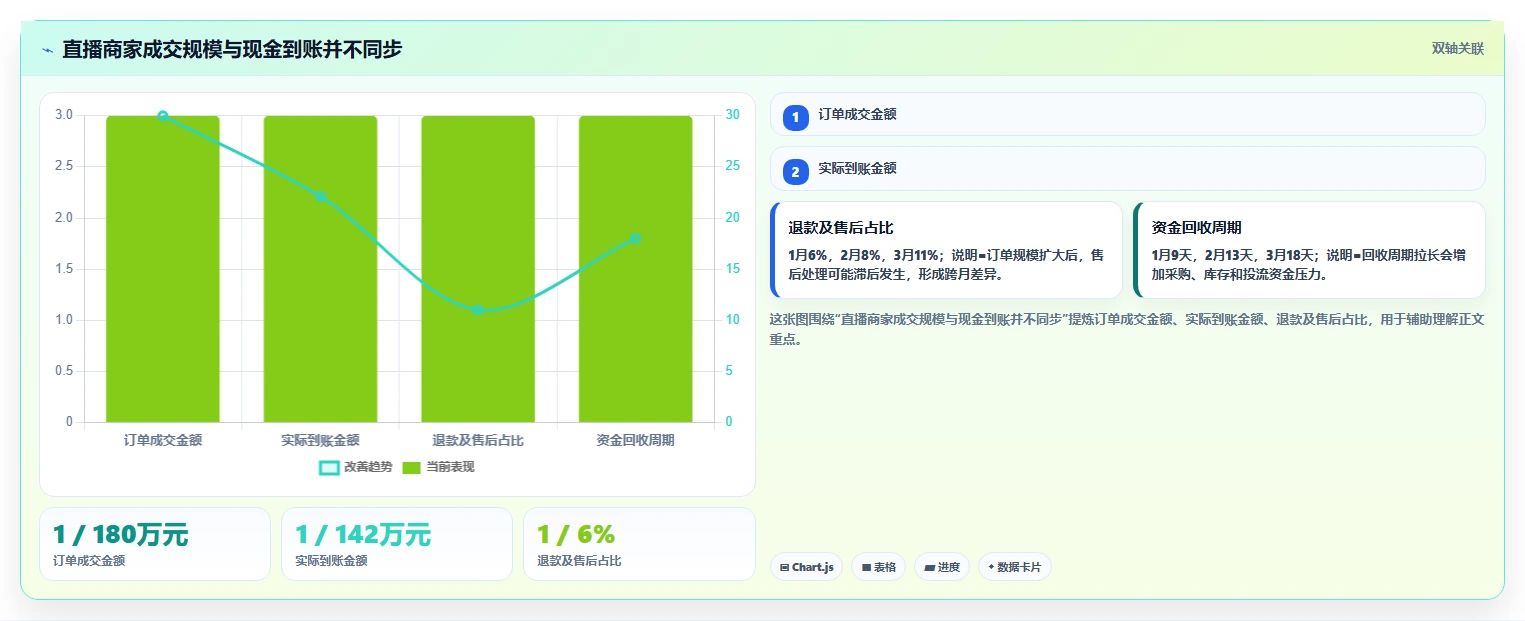Click the 资金回收周期 x-axis label
The width and height of the screenshot is (1525, 621).
[635, 440]
